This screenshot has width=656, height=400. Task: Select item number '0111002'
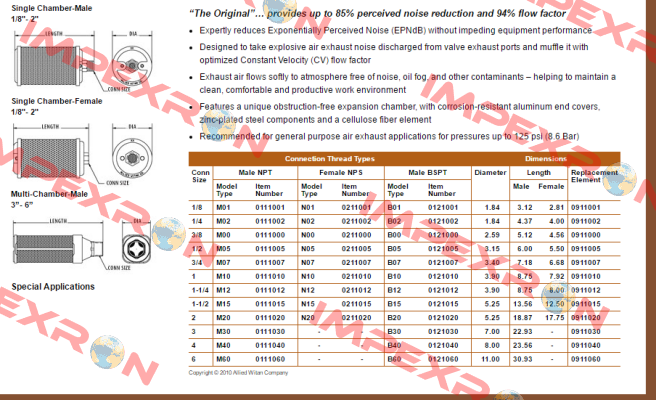pos(270,221)
